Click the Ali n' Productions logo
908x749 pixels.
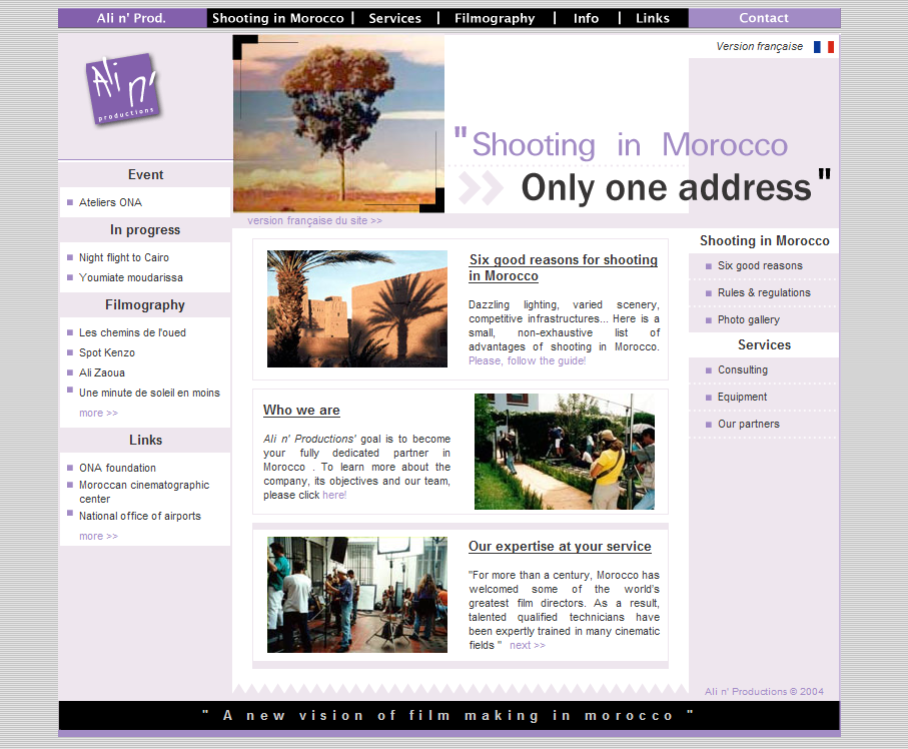[123, 89]
